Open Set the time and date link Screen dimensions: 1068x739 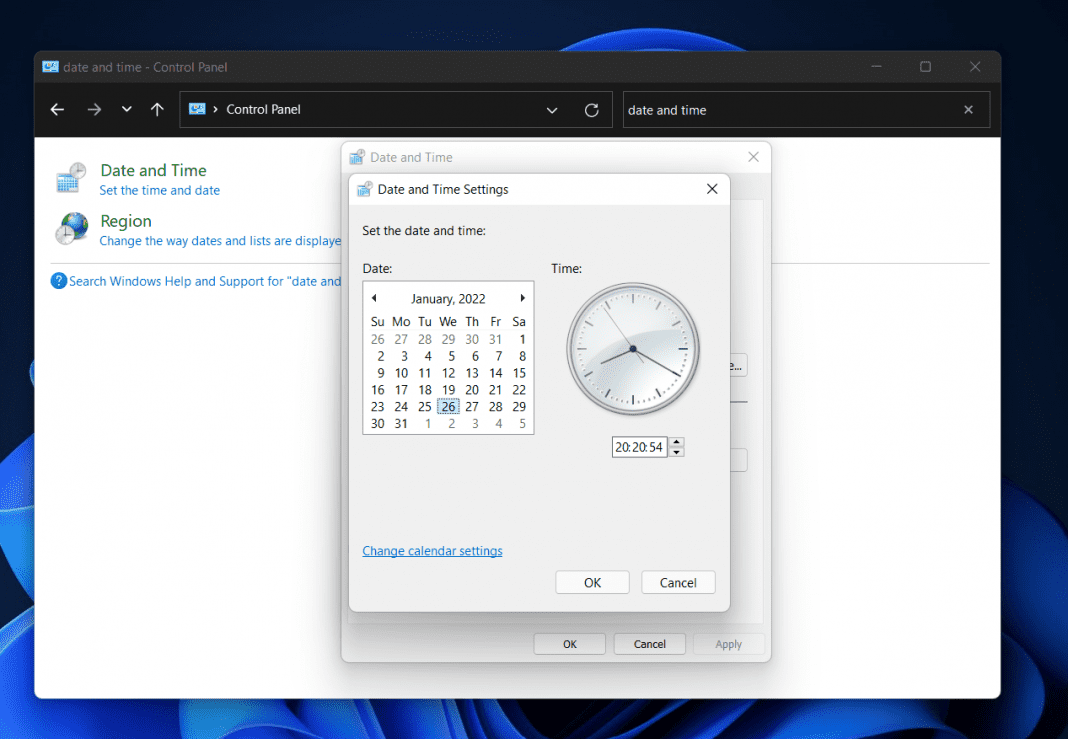(159, 190)
